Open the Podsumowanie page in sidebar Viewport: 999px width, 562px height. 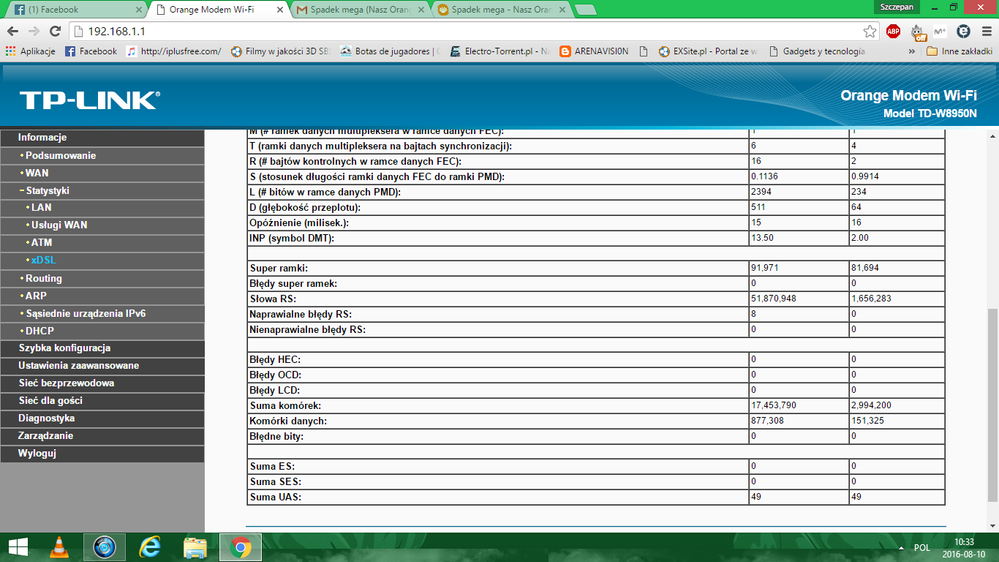(60, 156)
